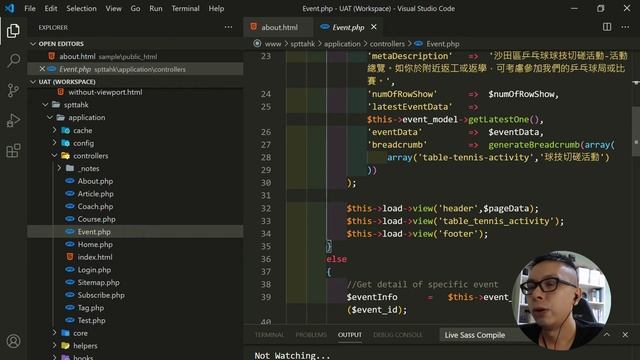Click the controllers breadcrumb segment
Screen dimensions: 640x360
pyautogui.click(x=387, y=44)
